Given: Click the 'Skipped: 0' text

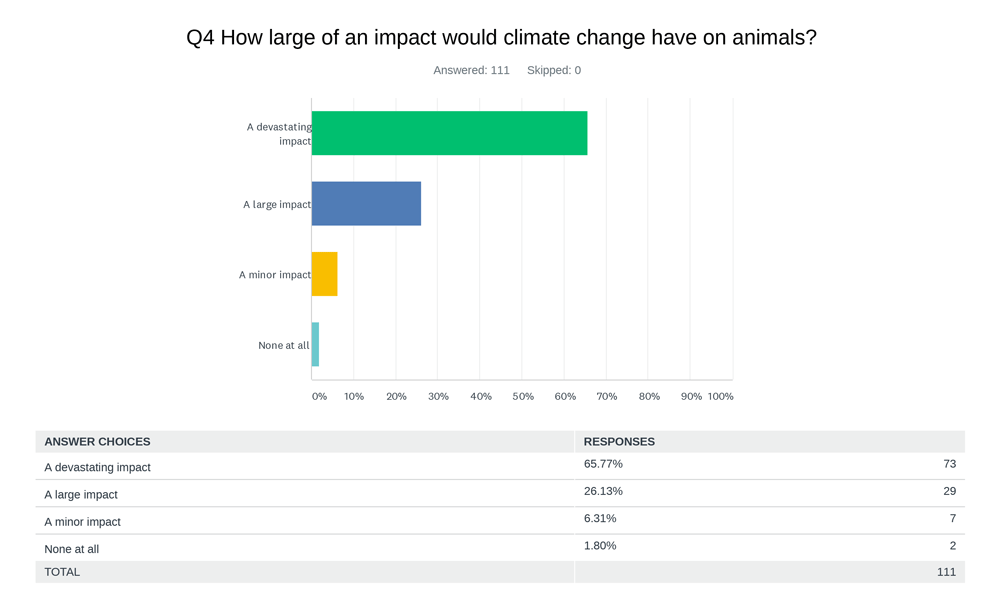Looking at the screenshot, I should pyautogui.click(x=554, y=70).
